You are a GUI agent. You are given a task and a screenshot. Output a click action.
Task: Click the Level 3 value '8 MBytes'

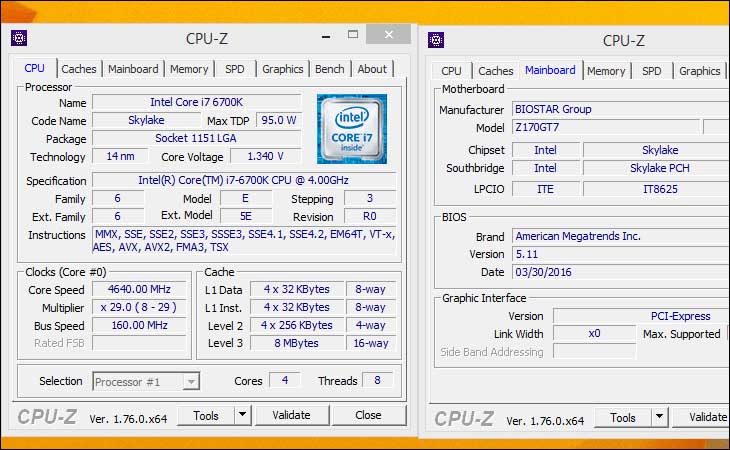[297, 343]
